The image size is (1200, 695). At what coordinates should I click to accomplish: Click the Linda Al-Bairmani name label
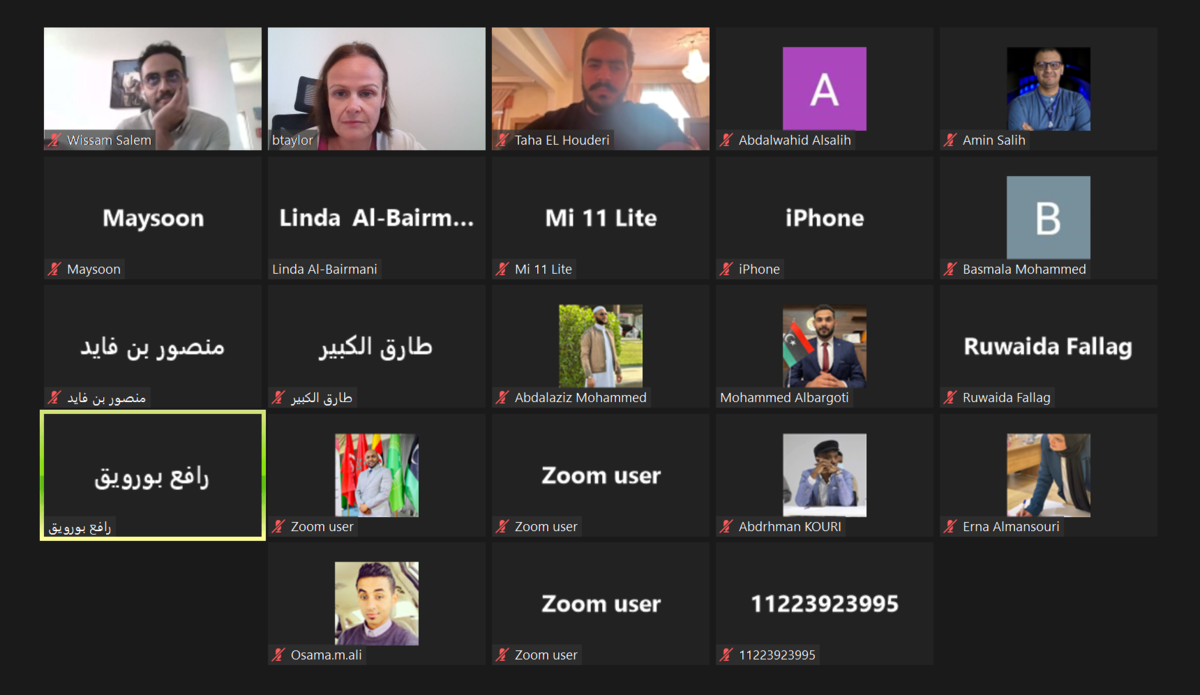click(x=325, y=269)
